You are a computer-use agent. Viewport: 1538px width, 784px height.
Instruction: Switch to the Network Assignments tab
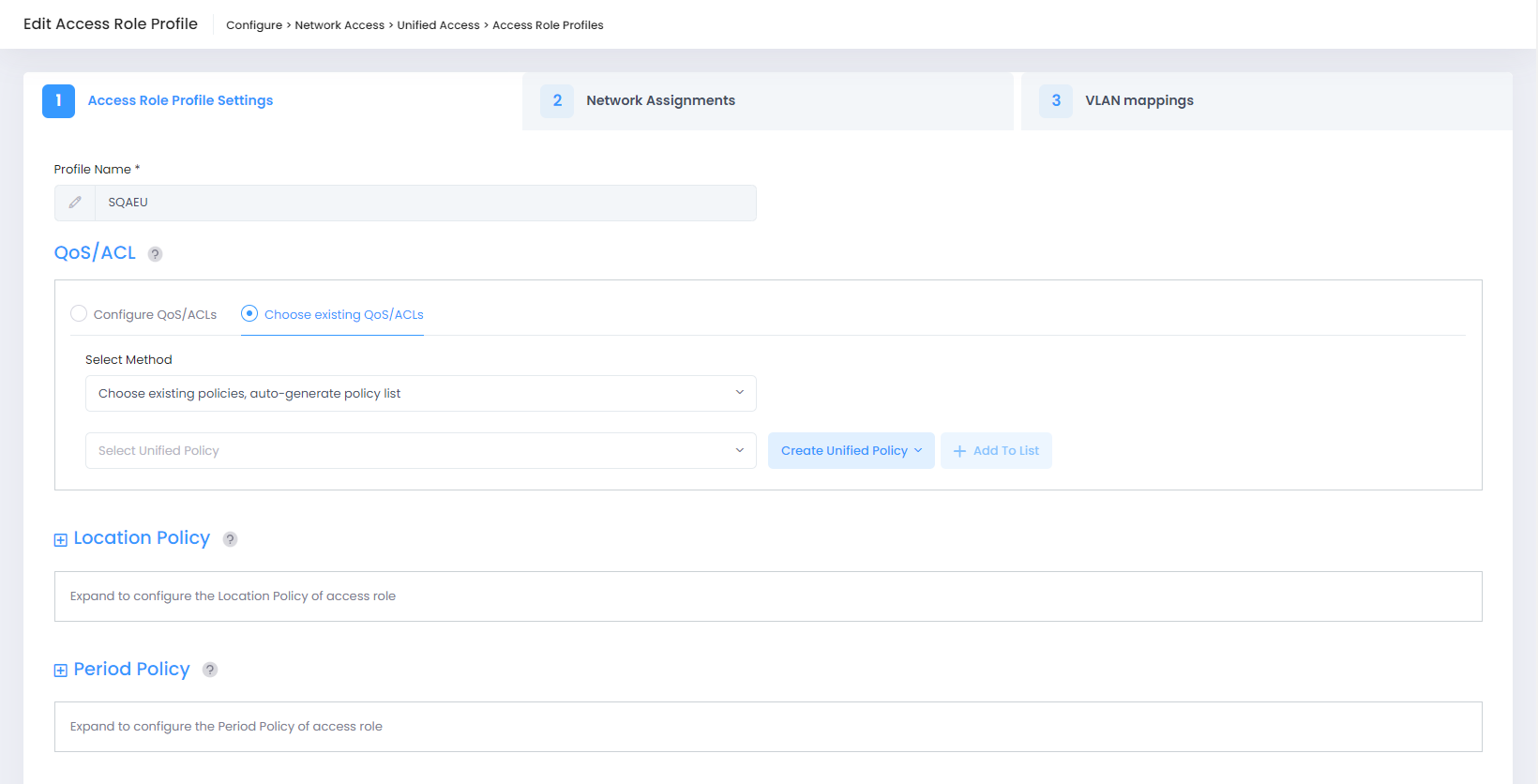pyautogui.click(x=660, y=101)
